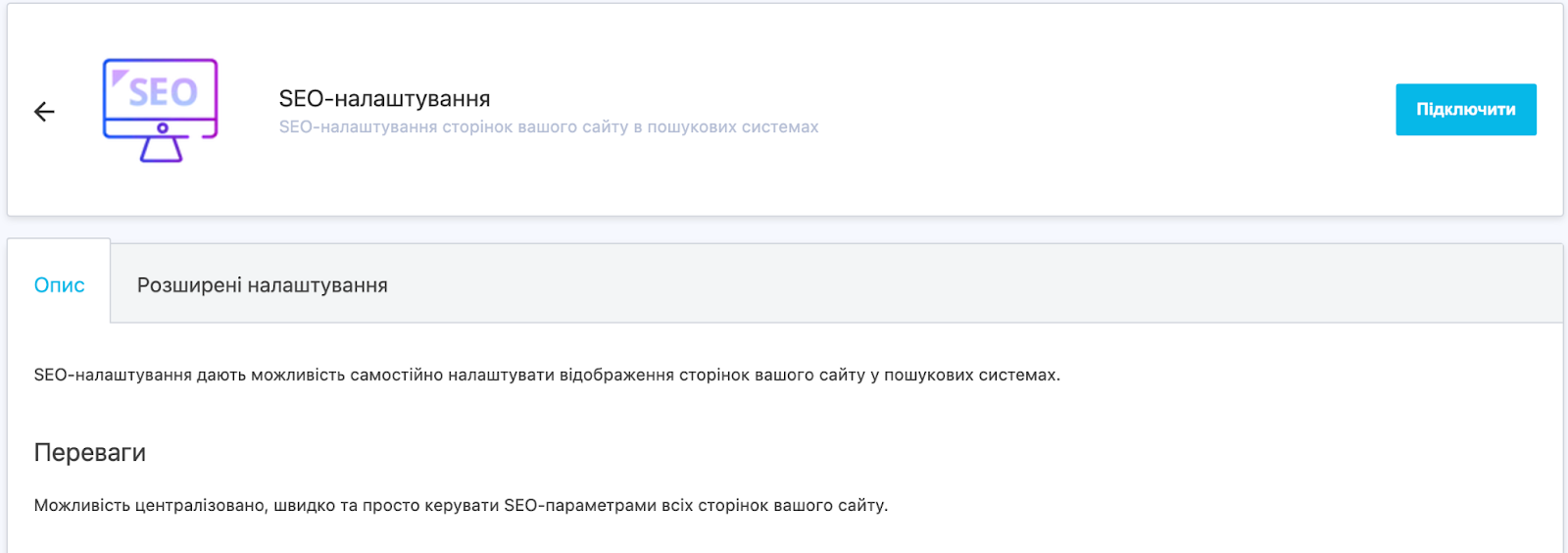Click the description paragraph starting SEO-налаштування дають
Screen dimensions: 1568x553
(x=547, y=376)
